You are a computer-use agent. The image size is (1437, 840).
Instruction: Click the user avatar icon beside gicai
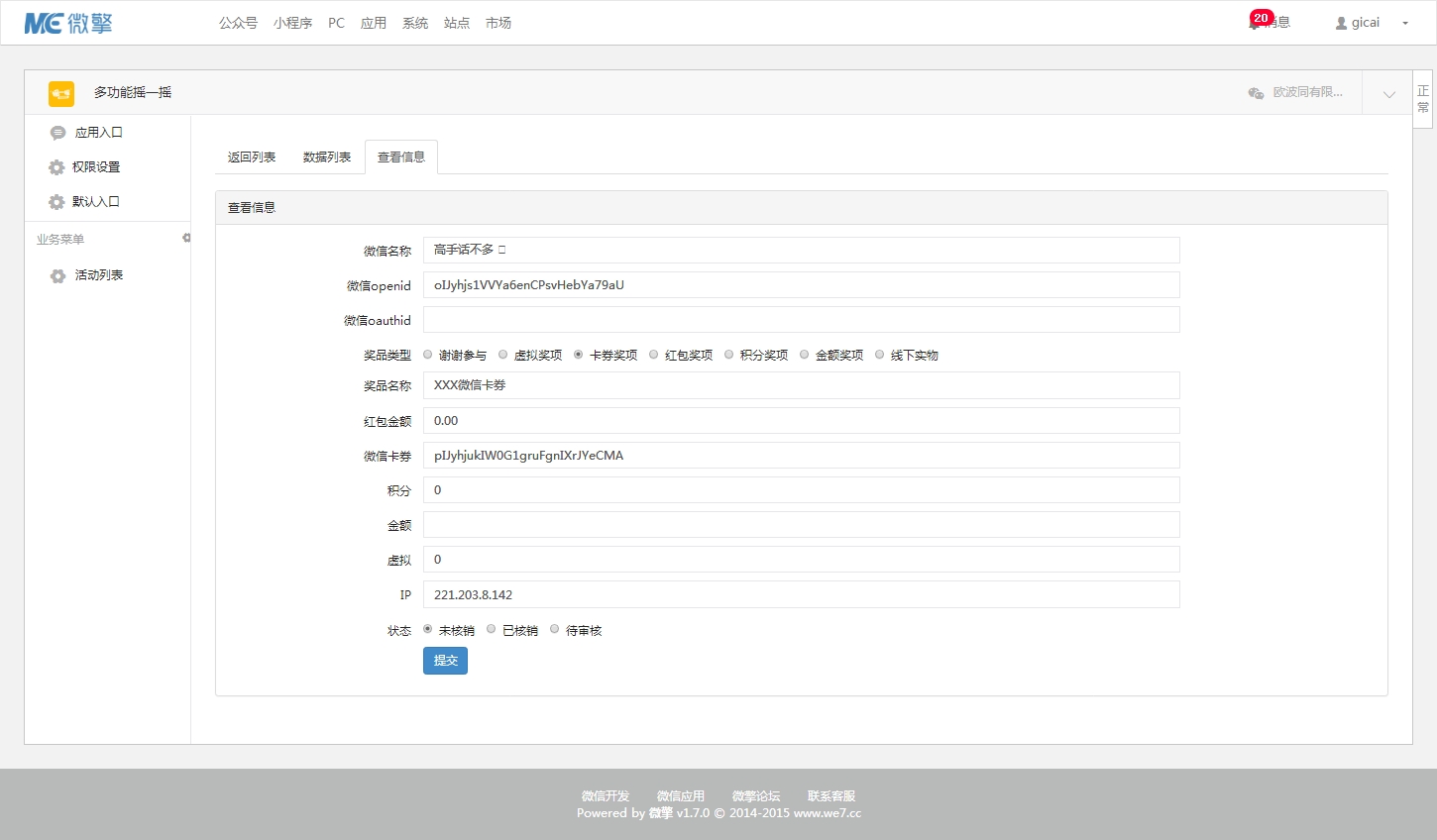pyautogui.click(x=1341, y=23)
